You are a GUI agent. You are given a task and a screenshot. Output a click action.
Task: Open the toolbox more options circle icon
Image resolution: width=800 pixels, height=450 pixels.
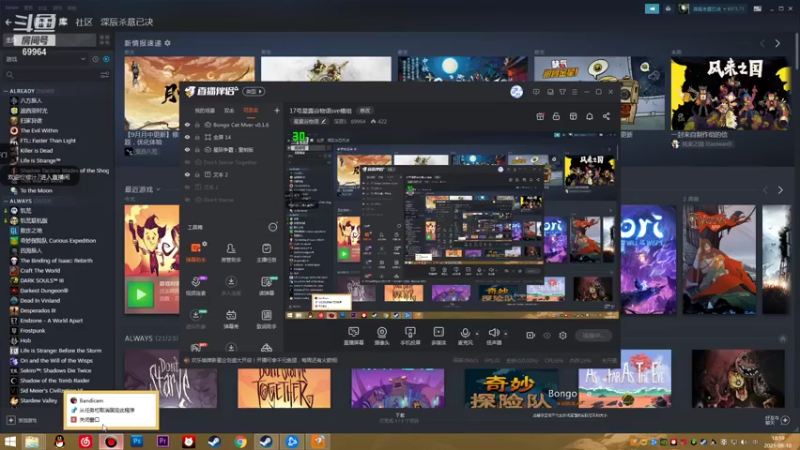[x=273, y=227]
